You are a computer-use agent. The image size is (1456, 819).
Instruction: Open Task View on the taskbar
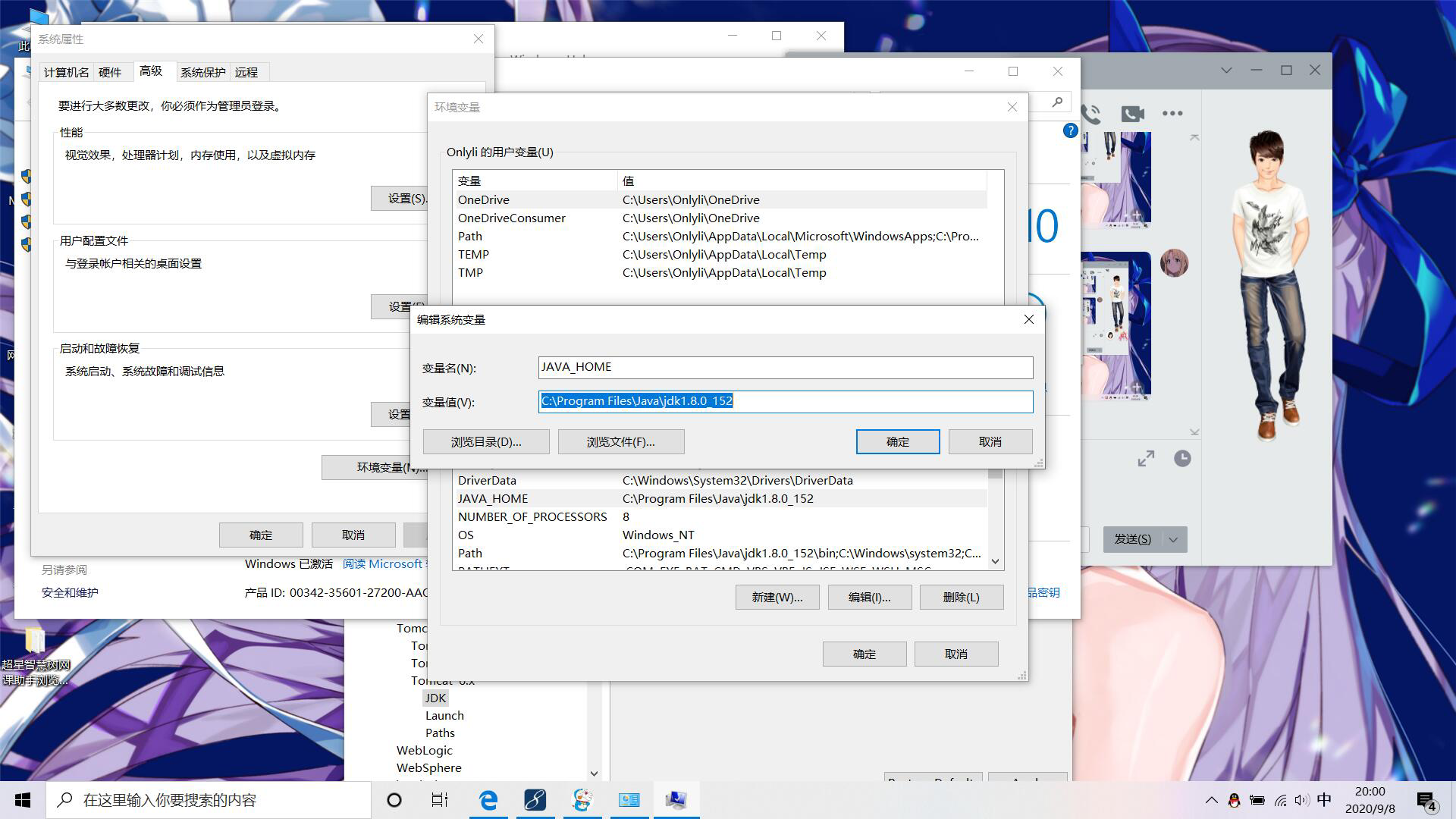[x=440, y=800]
